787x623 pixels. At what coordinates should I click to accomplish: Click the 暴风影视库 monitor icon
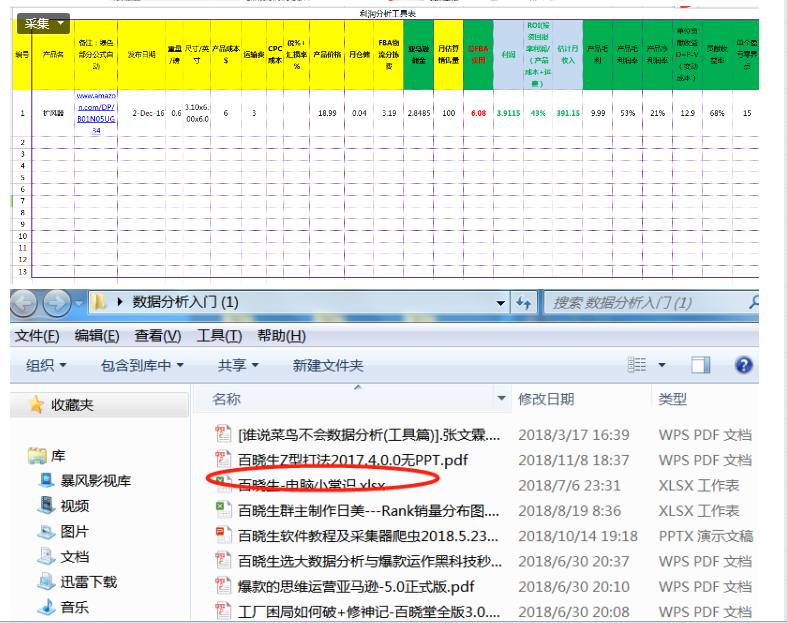(47, 480)
